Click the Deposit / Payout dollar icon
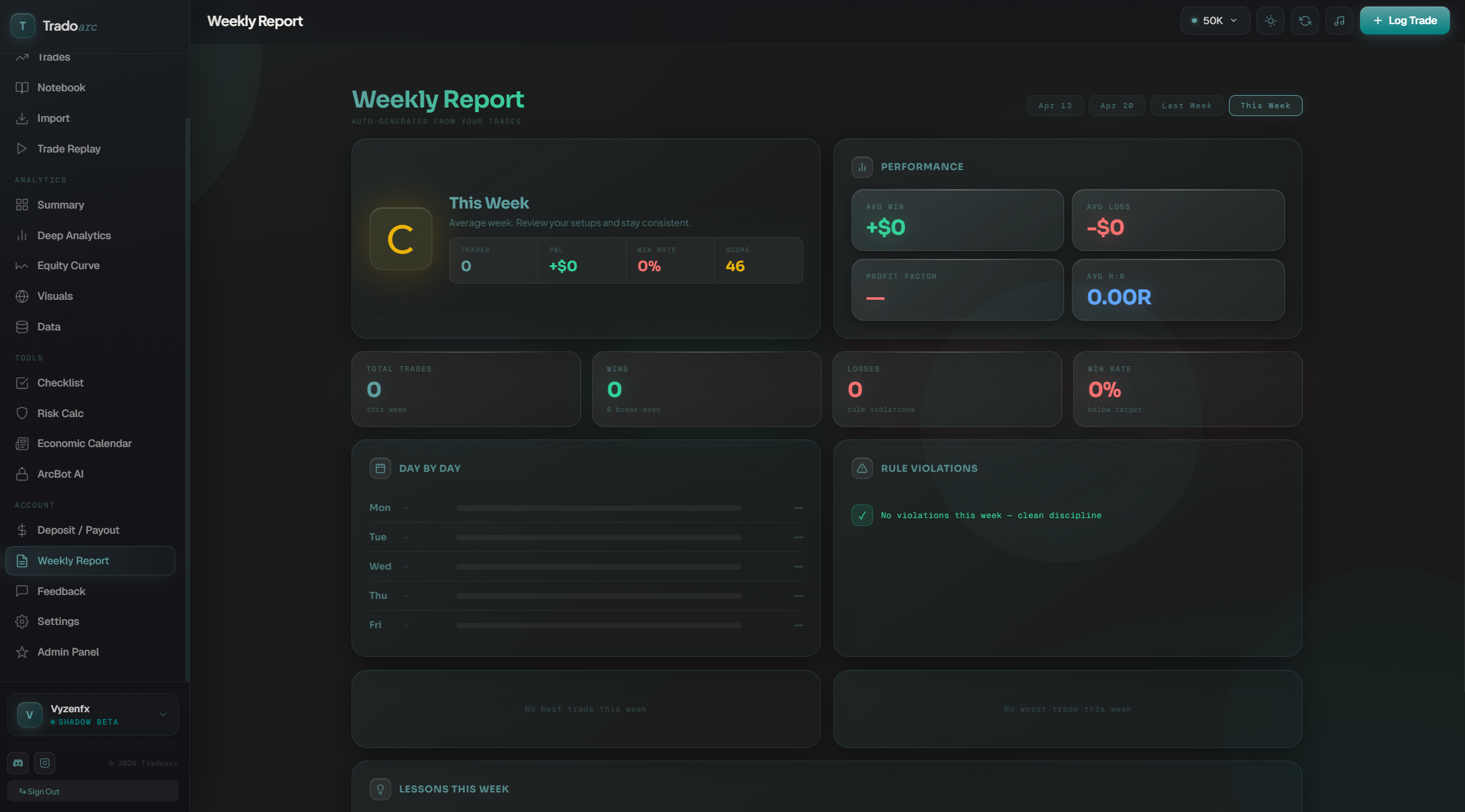This screenshot has height=812, width=1465. click(x=22, y=530)
